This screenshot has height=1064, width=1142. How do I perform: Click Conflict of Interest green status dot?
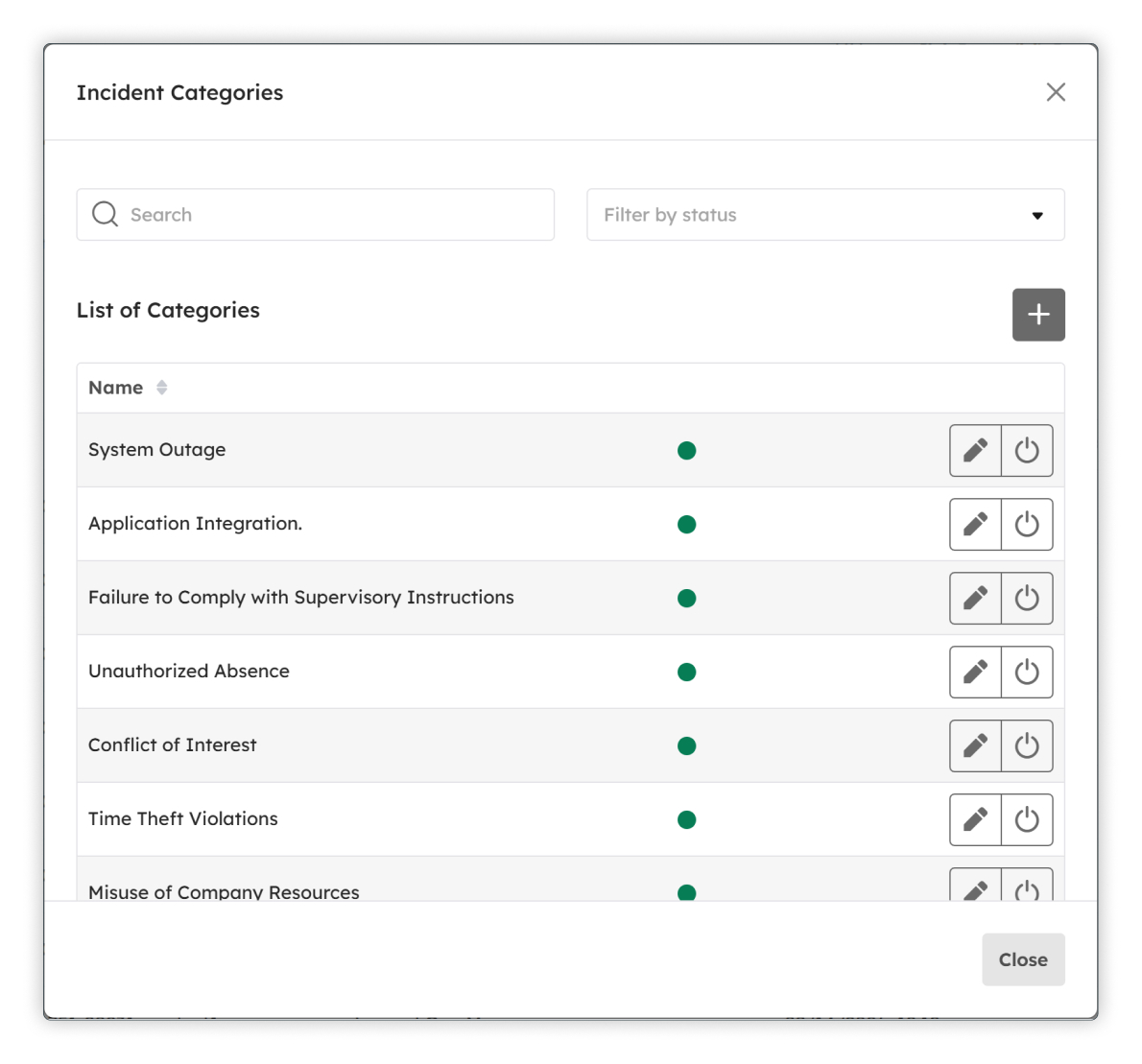coord(687,745)
